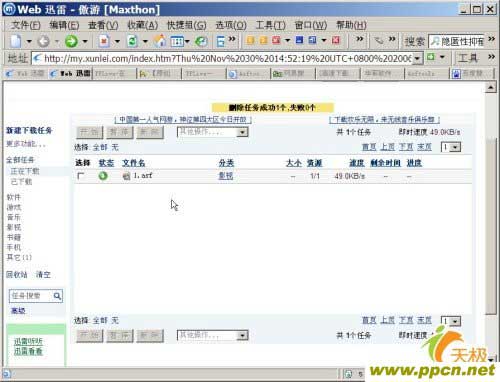The width and height of the screenshot is (500, 382).
Task: Click inside the 任务搜索 input field
Action: [31, 296]
